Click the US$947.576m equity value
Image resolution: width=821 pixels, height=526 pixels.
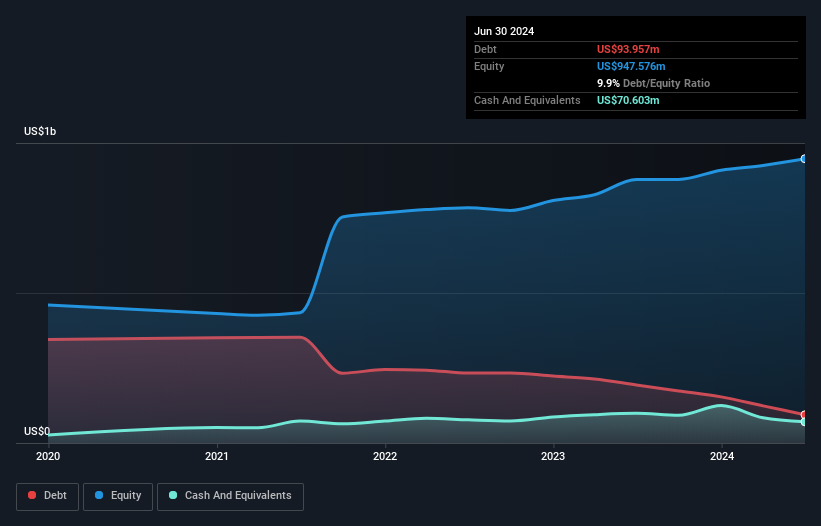coord(631,66)
